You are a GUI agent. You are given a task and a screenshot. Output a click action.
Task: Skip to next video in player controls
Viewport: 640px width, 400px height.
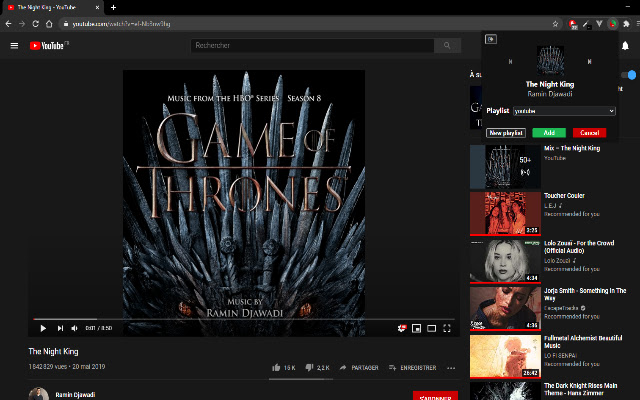60,328
